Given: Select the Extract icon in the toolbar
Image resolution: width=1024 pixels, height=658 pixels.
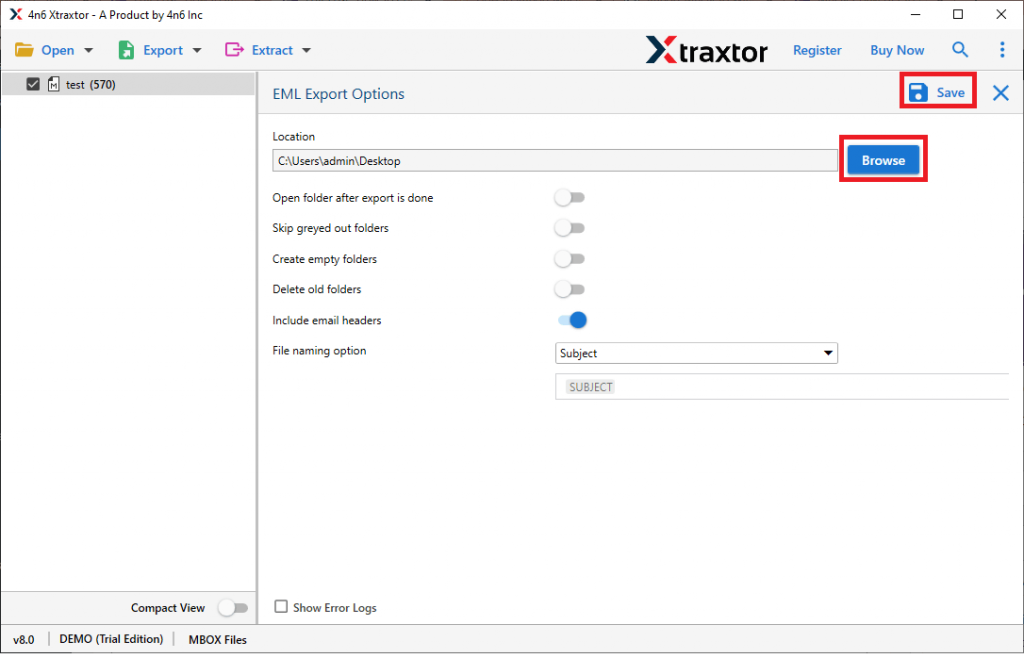Looking at the screenshot, I should pos(233,49).
